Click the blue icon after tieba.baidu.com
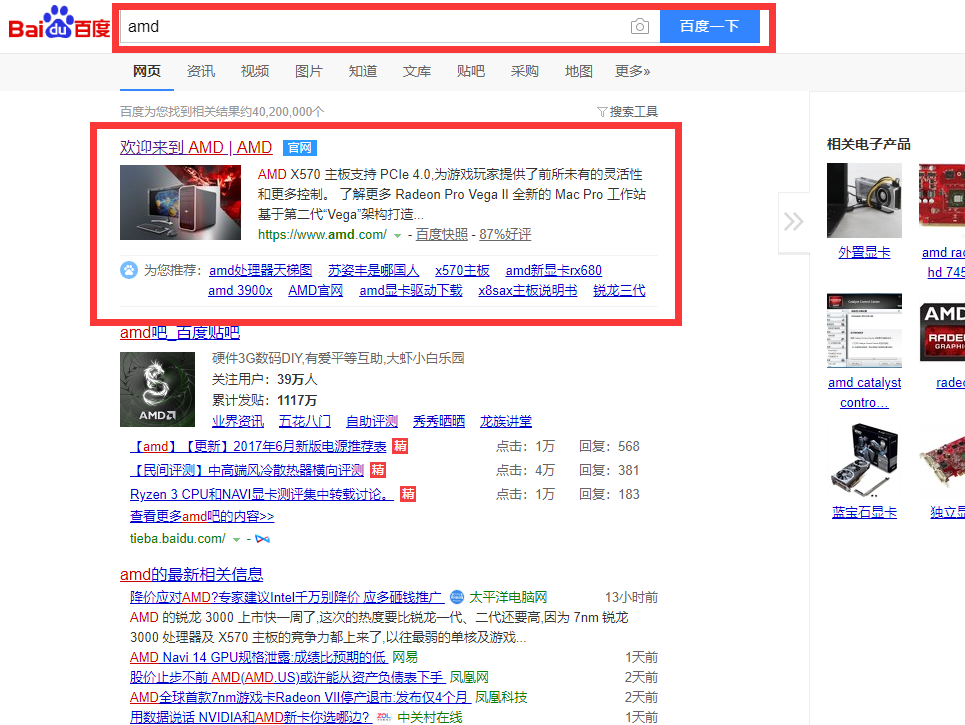The width and height of the screenshot is (965, 725). 263,539
